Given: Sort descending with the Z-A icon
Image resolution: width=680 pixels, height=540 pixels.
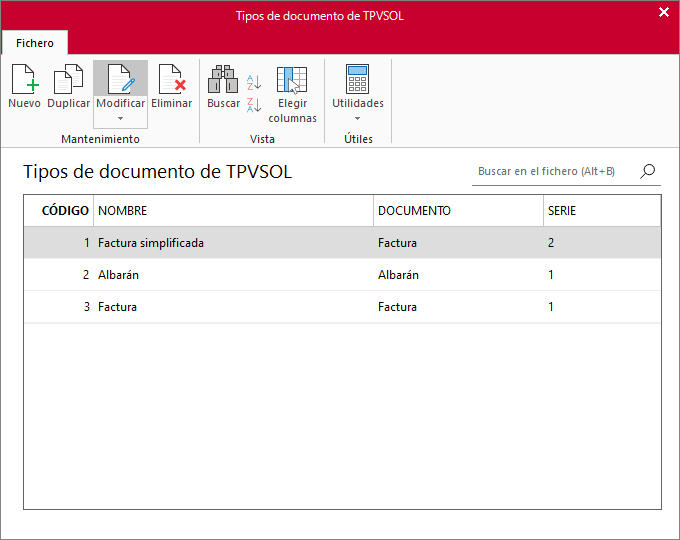Looking at the screenshot, I should pos(254,105).
